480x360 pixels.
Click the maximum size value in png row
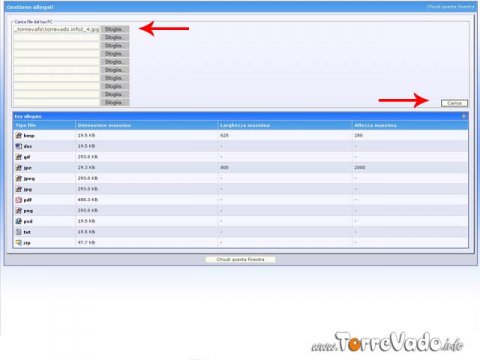click(x=88, y=210)
